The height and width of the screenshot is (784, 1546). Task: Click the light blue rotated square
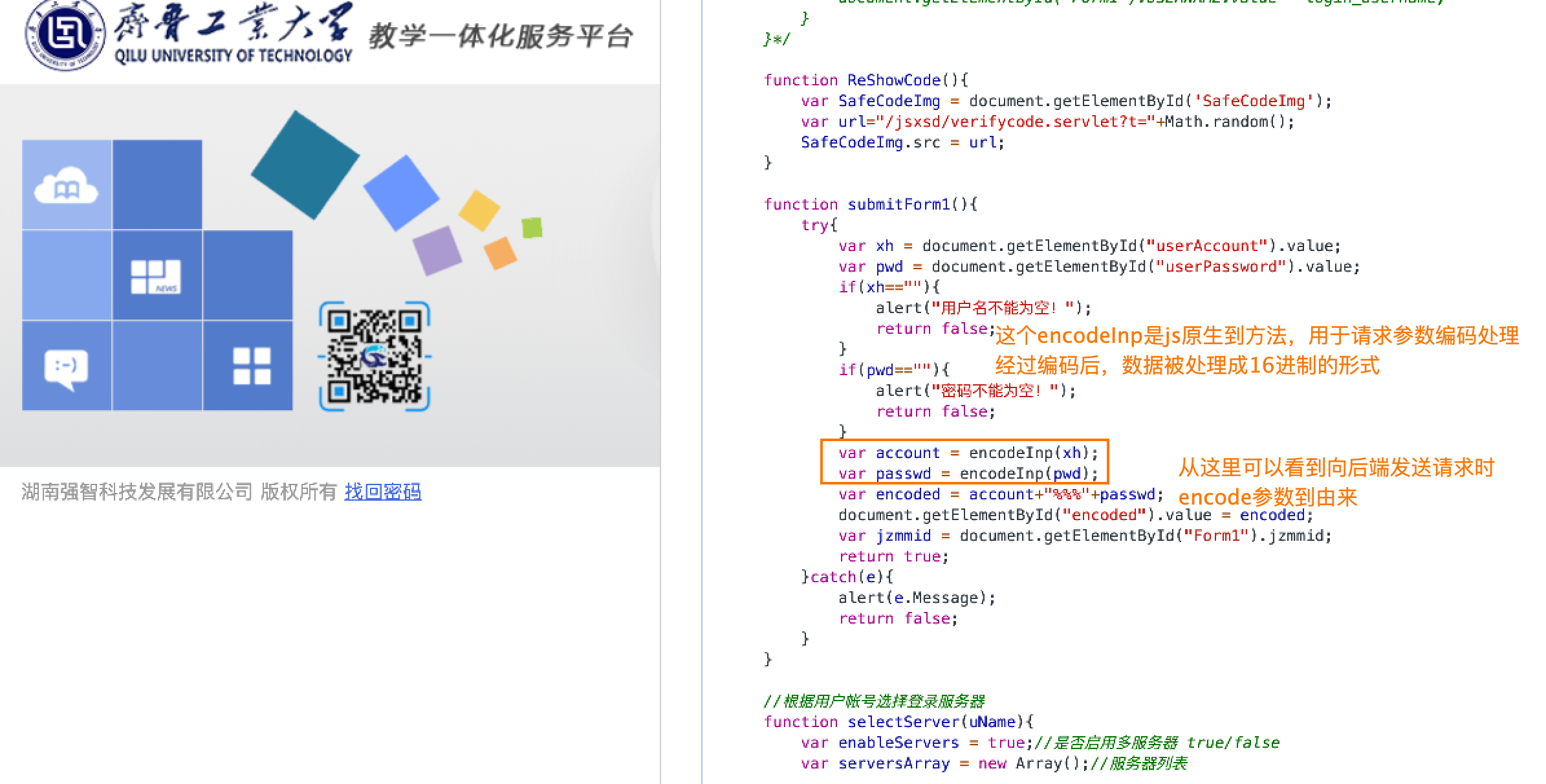point(401,193)
